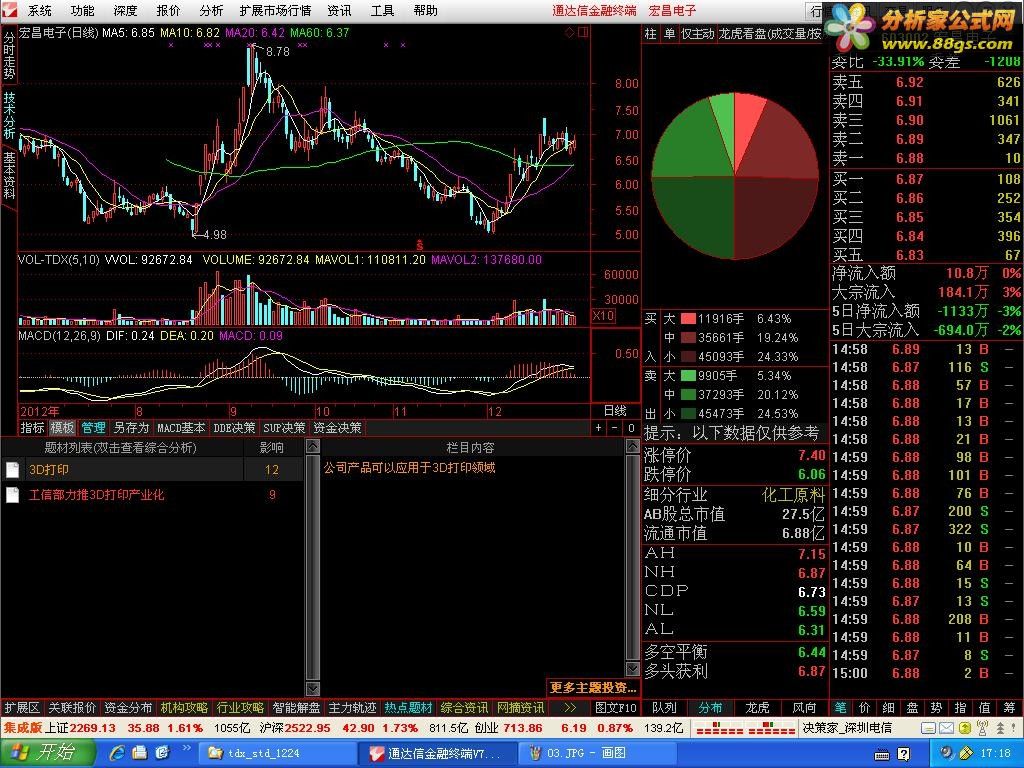Open the 机构攻略 tab

184,707
